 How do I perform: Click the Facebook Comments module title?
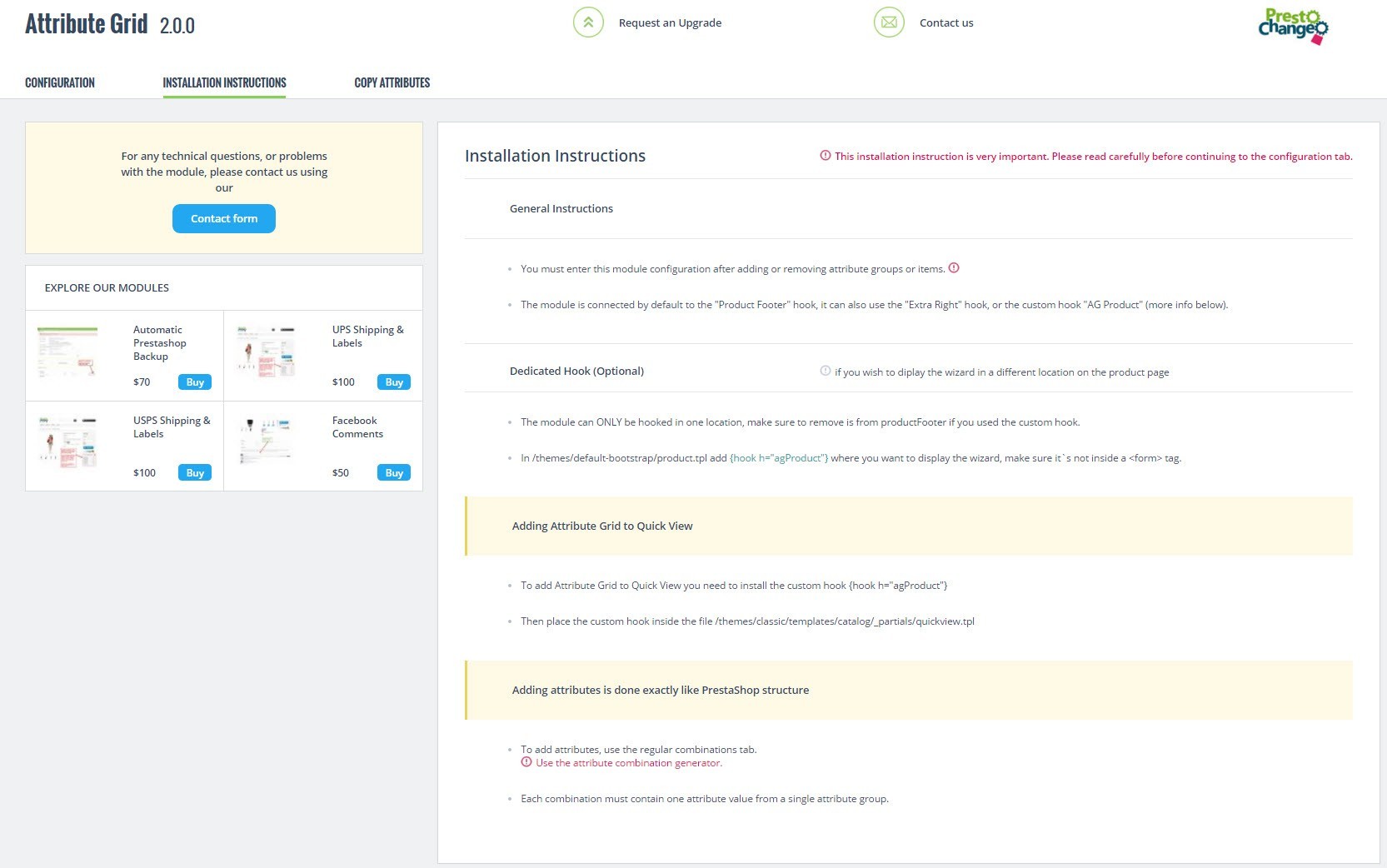click(357, 427)
